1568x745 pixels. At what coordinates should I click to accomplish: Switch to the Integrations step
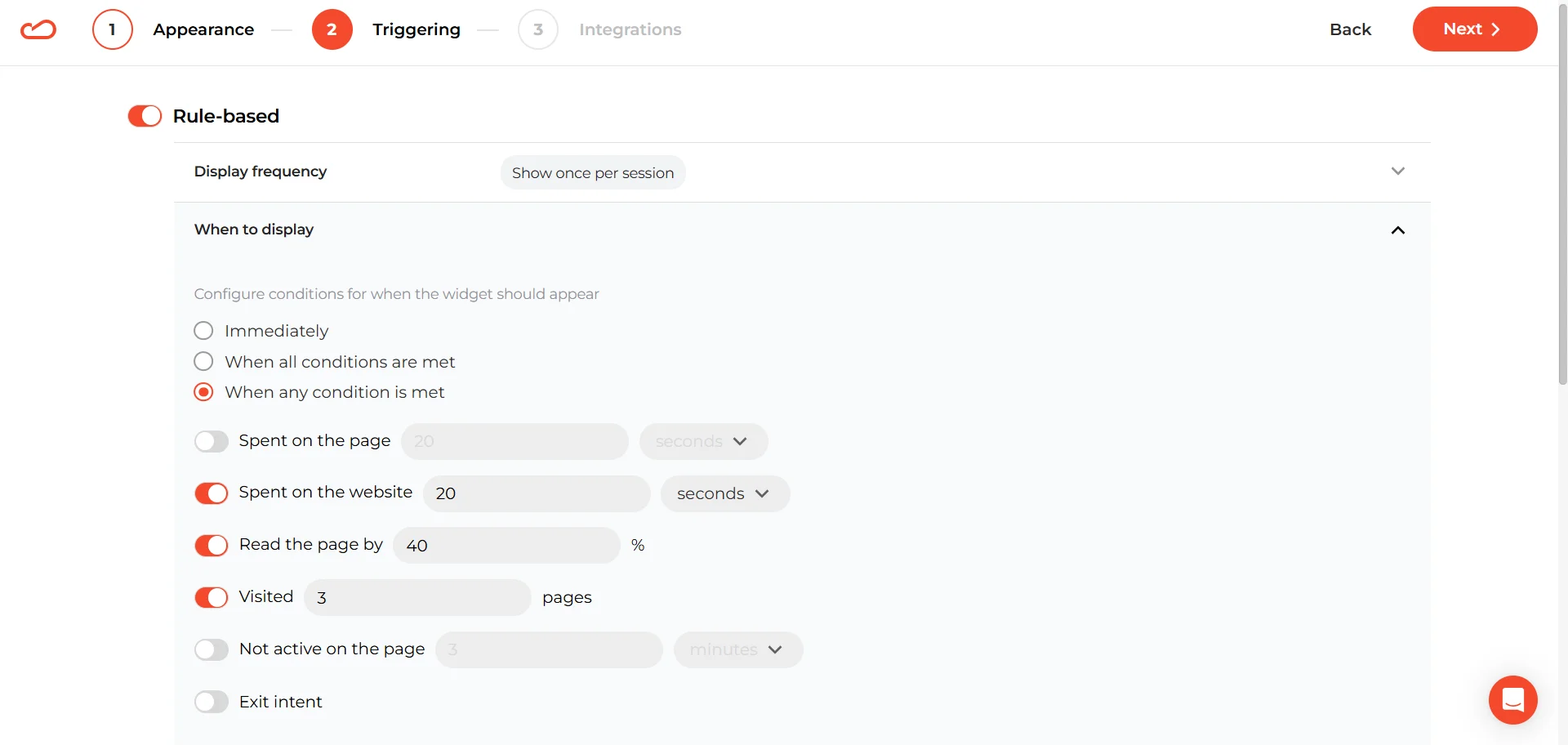coord(630,29)
